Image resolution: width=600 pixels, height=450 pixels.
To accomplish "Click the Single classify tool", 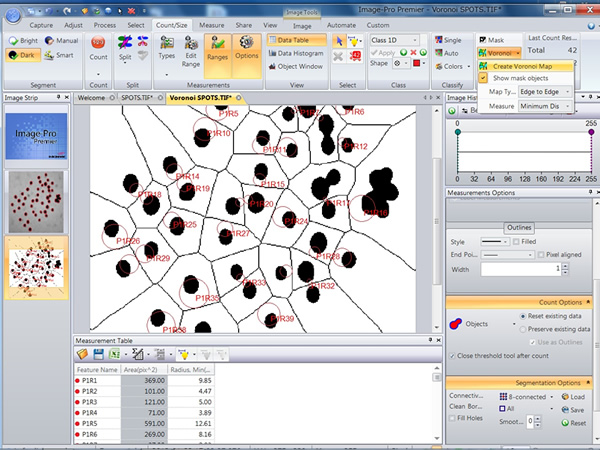I will (x=448, y=40).
